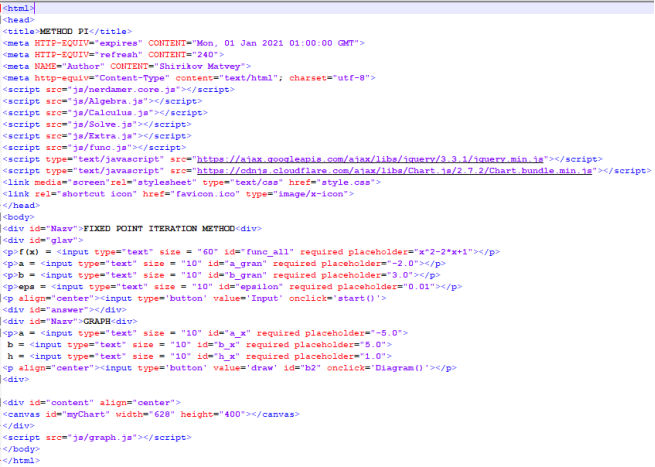The width and height of the screenshot is (655, 467).
Task: Click the refresh CONTENT value "240"
Action: 205,55
